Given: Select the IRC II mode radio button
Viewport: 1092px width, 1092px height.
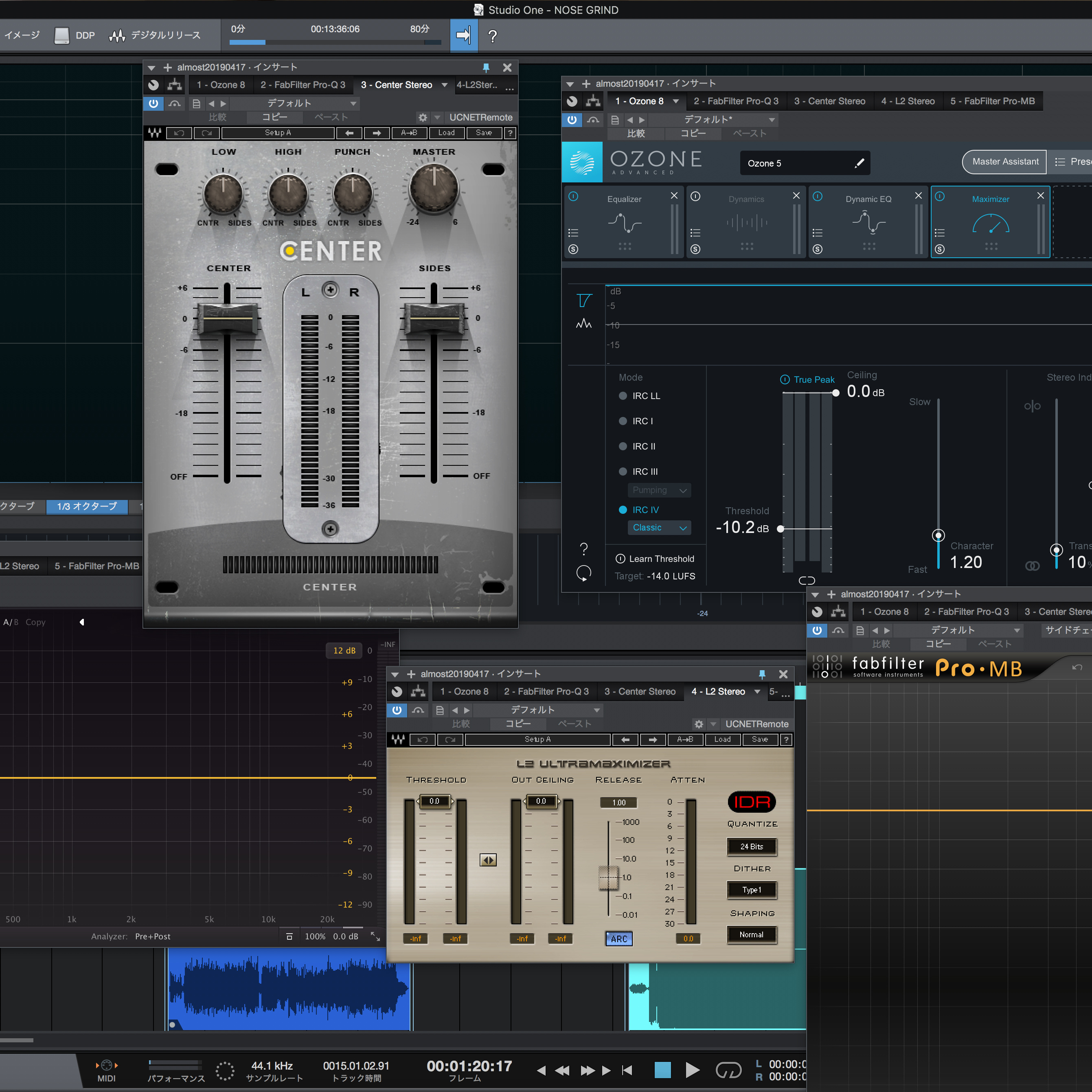Looking at the screenshot, I should [623, 447].
